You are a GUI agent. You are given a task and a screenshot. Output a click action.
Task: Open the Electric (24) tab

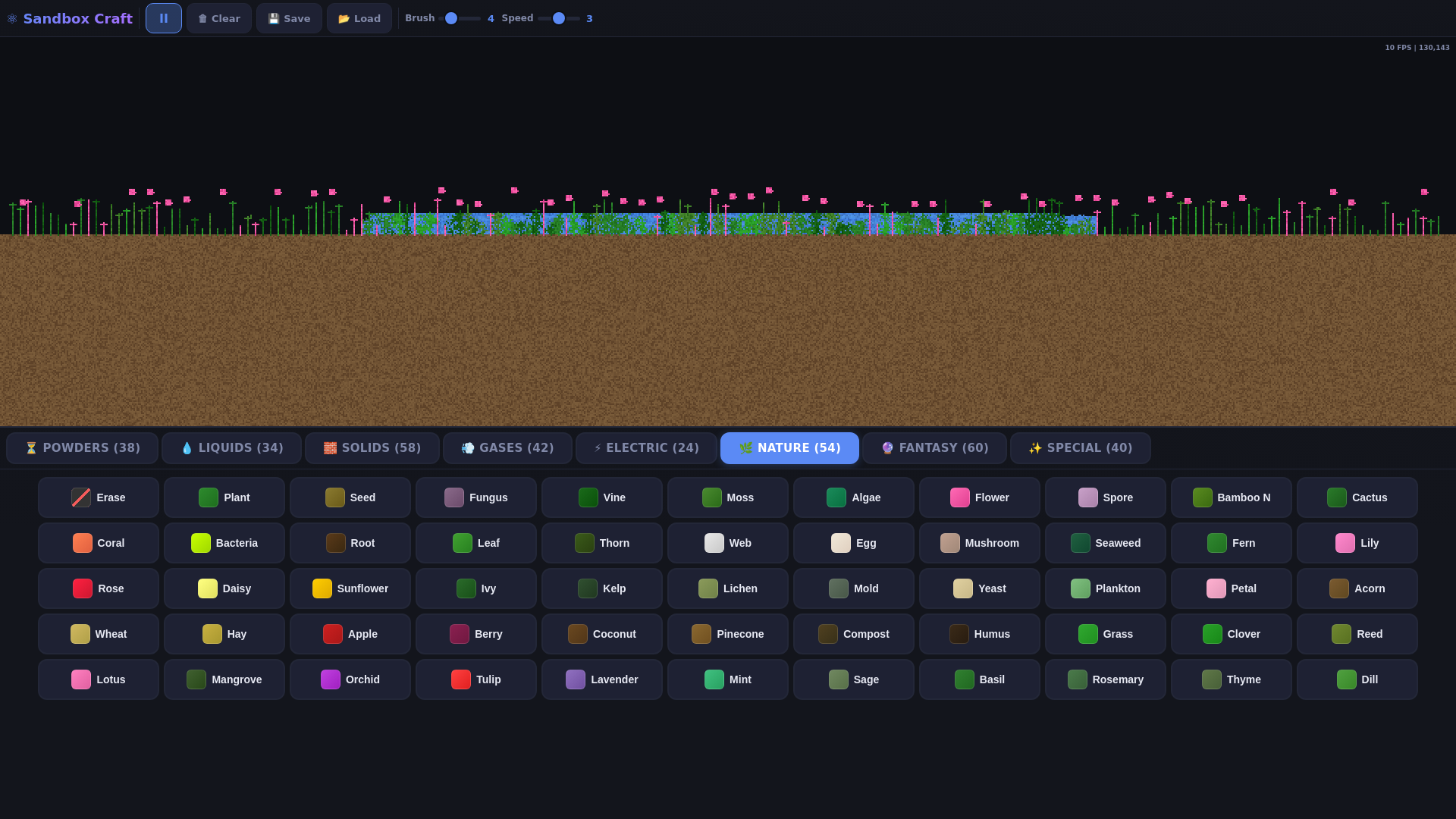point(646,448)
